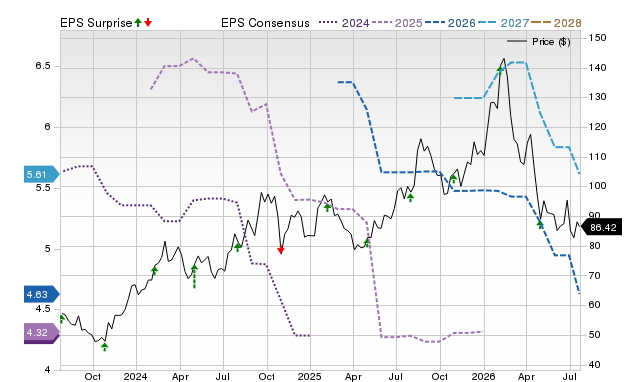Click the 5.5 label on the left axis

coord(43,188)
